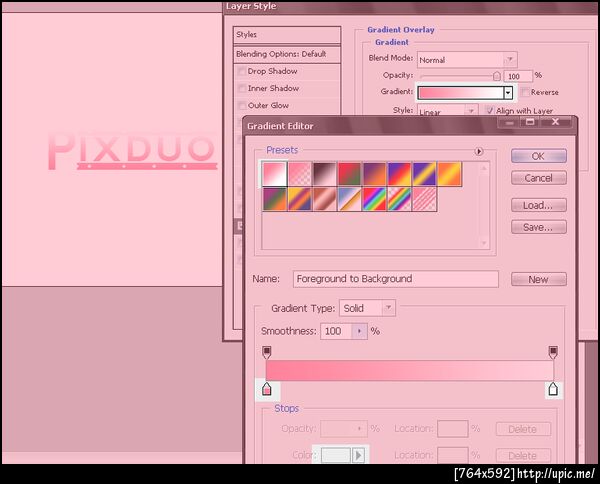Screen dimensions: 600x484
Task: Select the Blue, Red, Yellow gradient preset
Action: [x=399, y=174]
